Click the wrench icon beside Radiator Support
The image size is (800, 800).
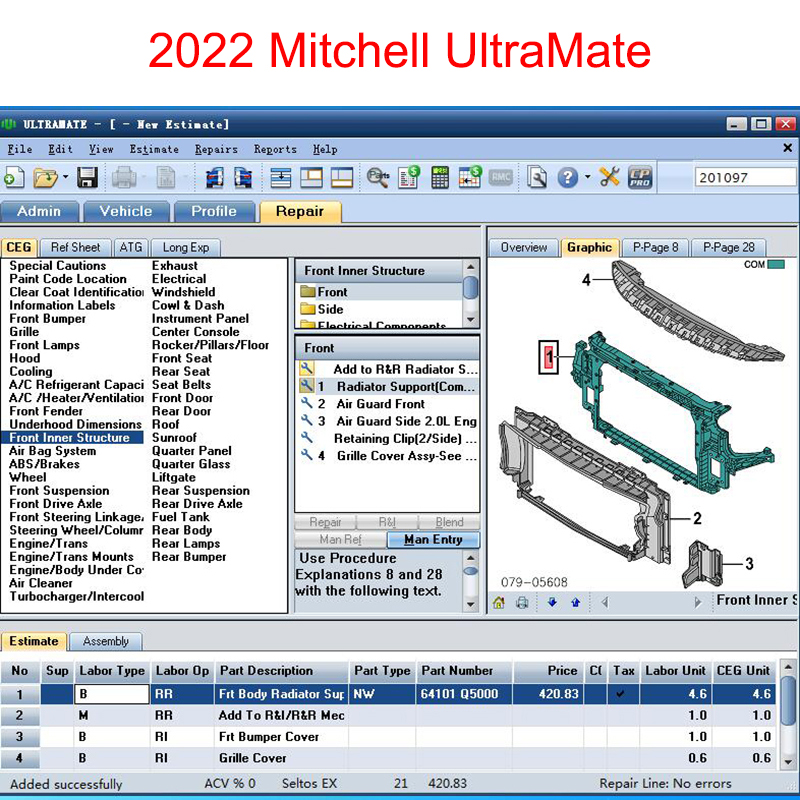pos(306,386)
